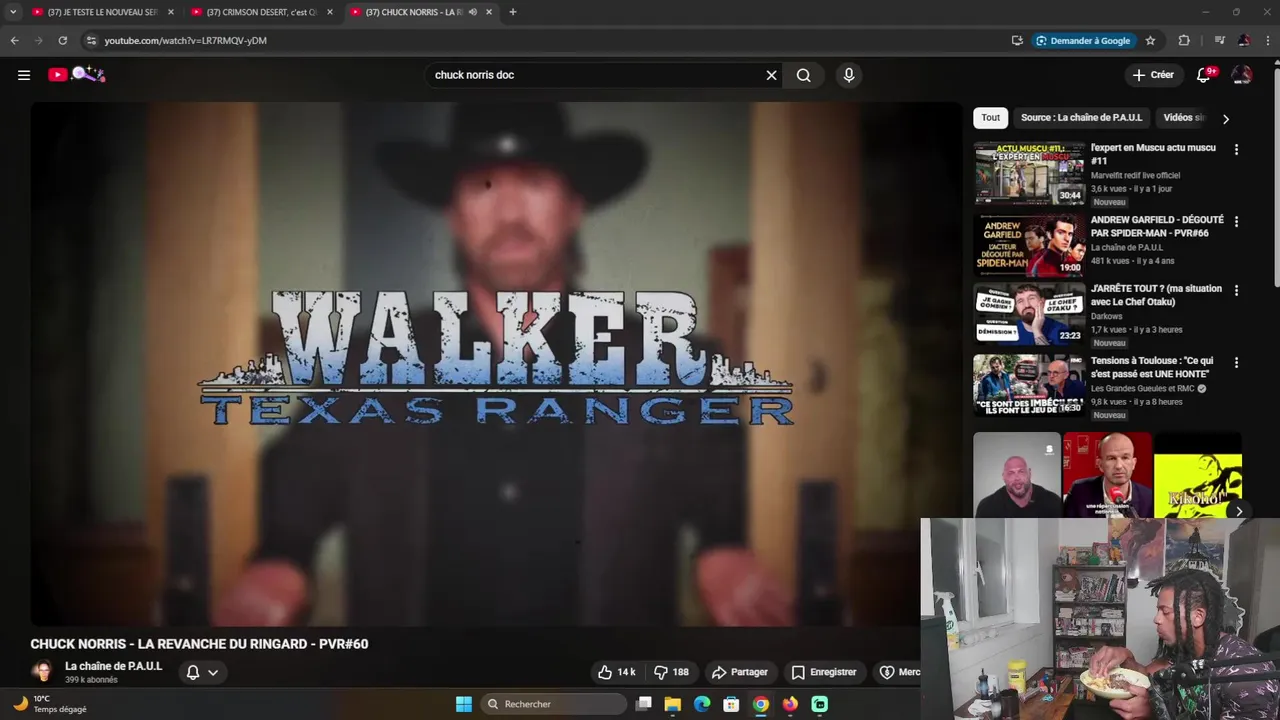The image size is (1280, 720).
Task: Open the YouTube hamburger guide menu
Action: (x=24, y=75)
